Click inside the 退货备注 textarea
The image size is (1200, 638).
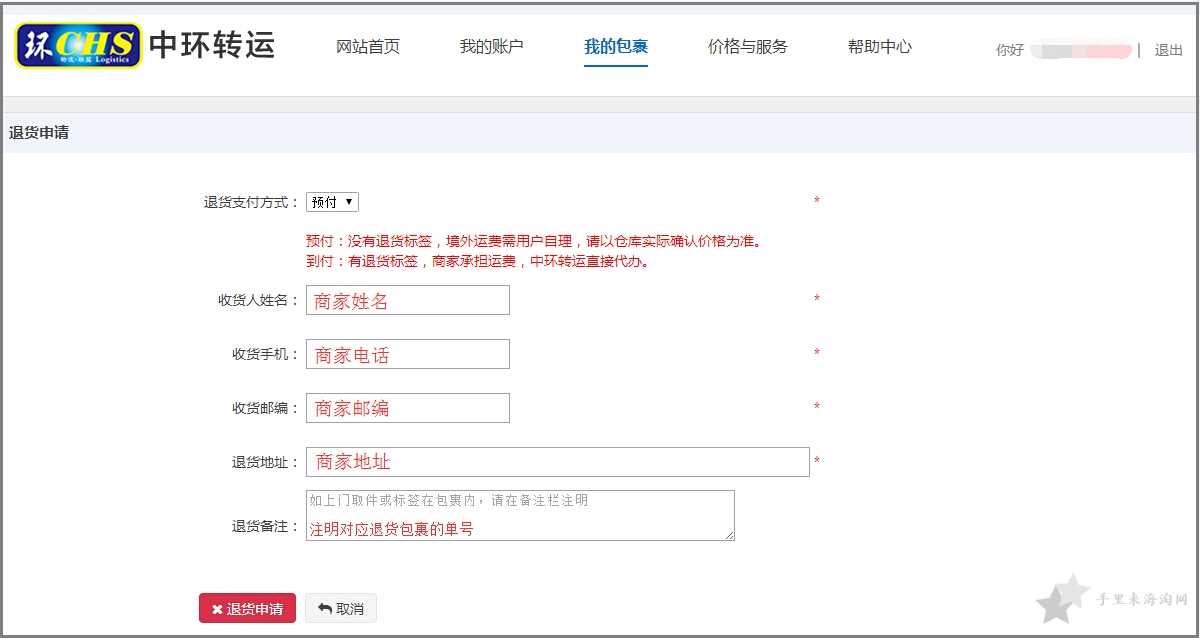click(x=520, y=516)
